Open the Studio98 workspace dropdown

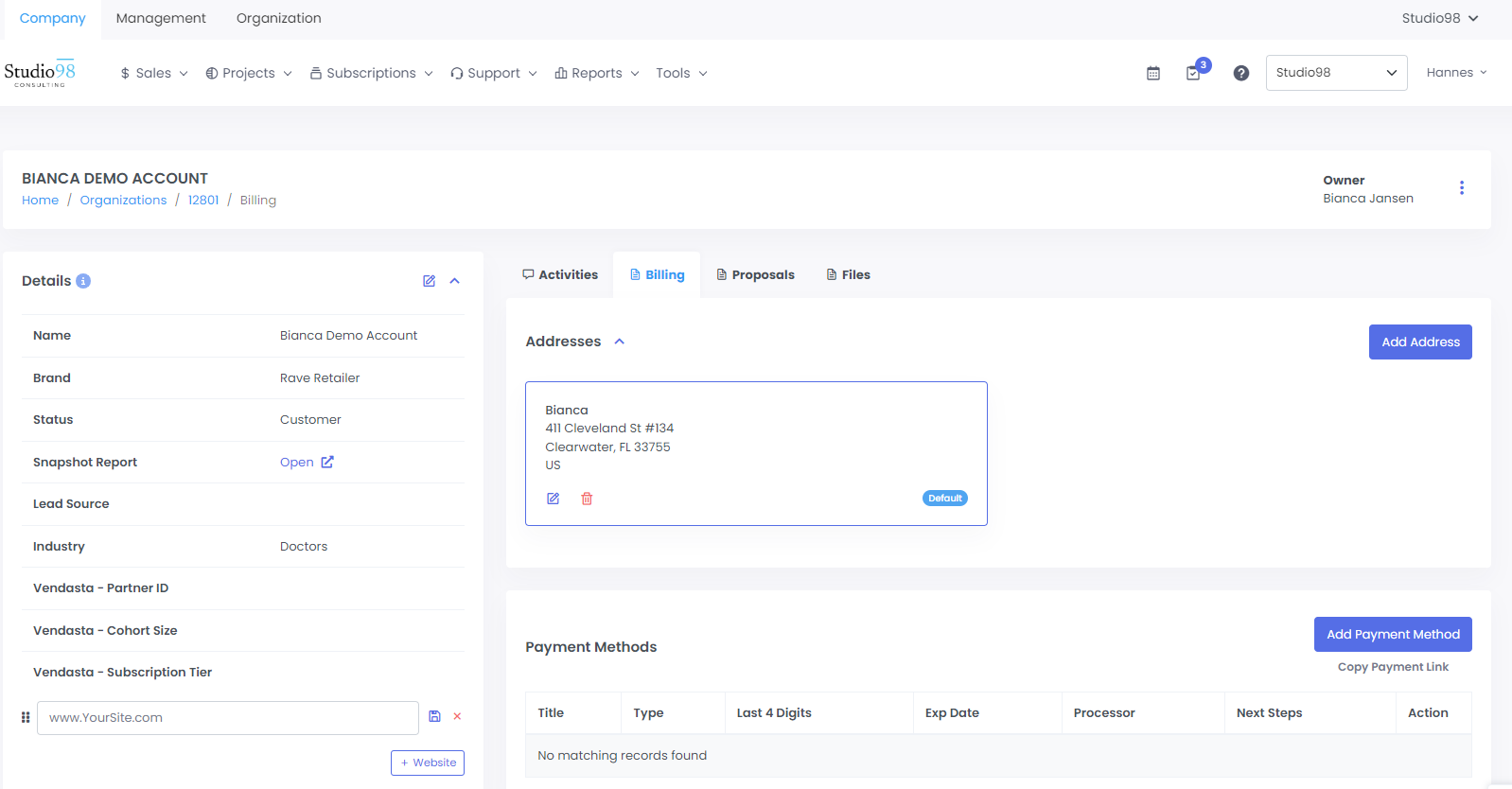click(x=1335, y=73)
